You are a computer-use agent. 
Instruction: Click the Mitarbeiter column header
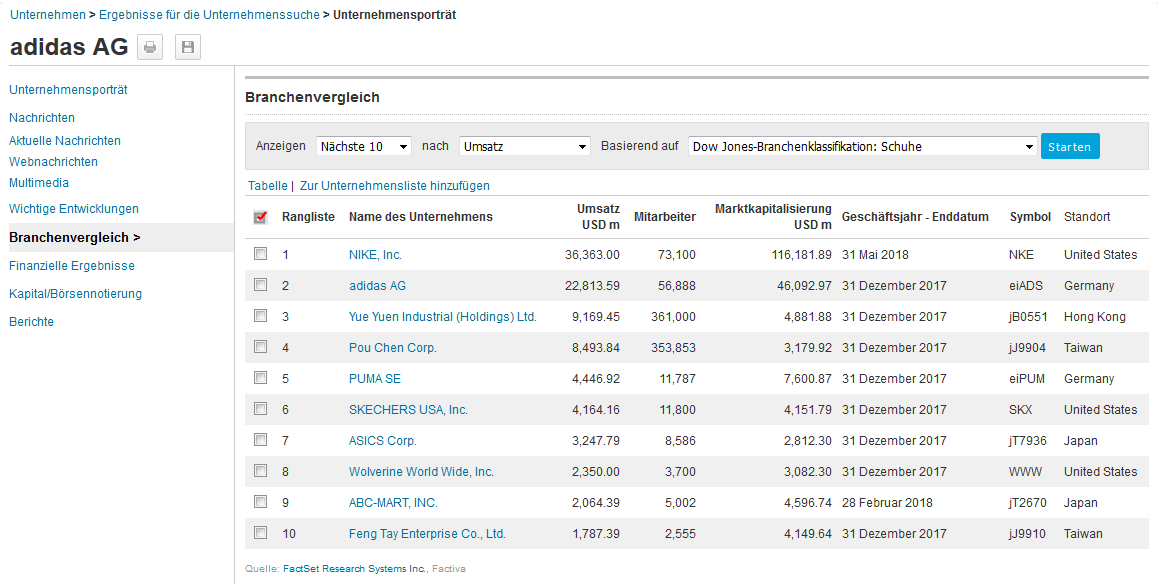tap(664, 217)
